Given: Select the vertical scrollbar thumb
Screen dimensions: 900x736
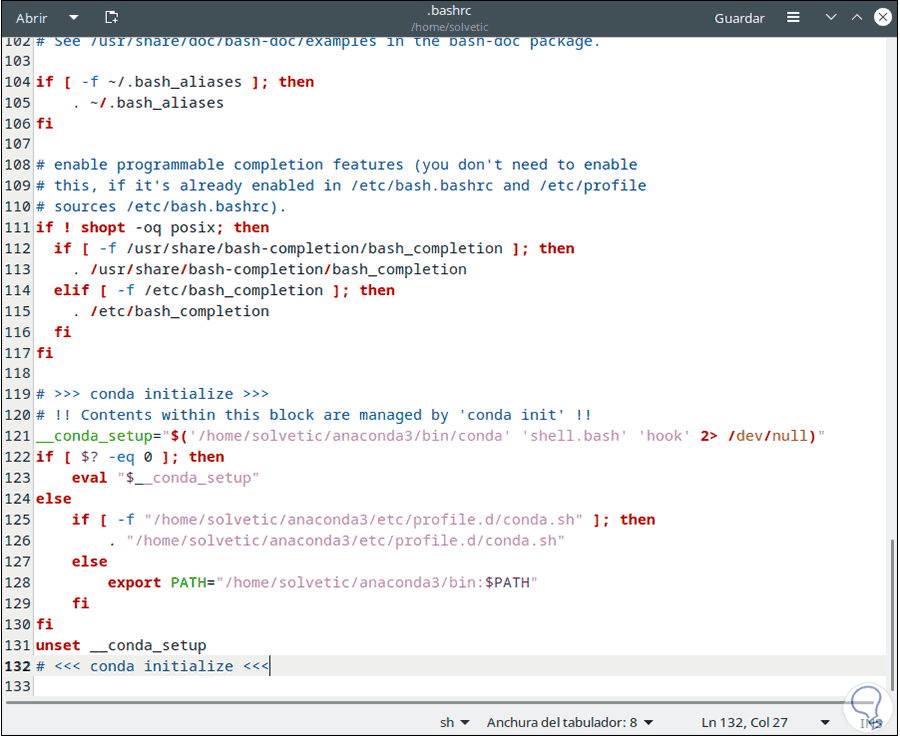Looking at the screenshot, I should (x=891, y=614).
